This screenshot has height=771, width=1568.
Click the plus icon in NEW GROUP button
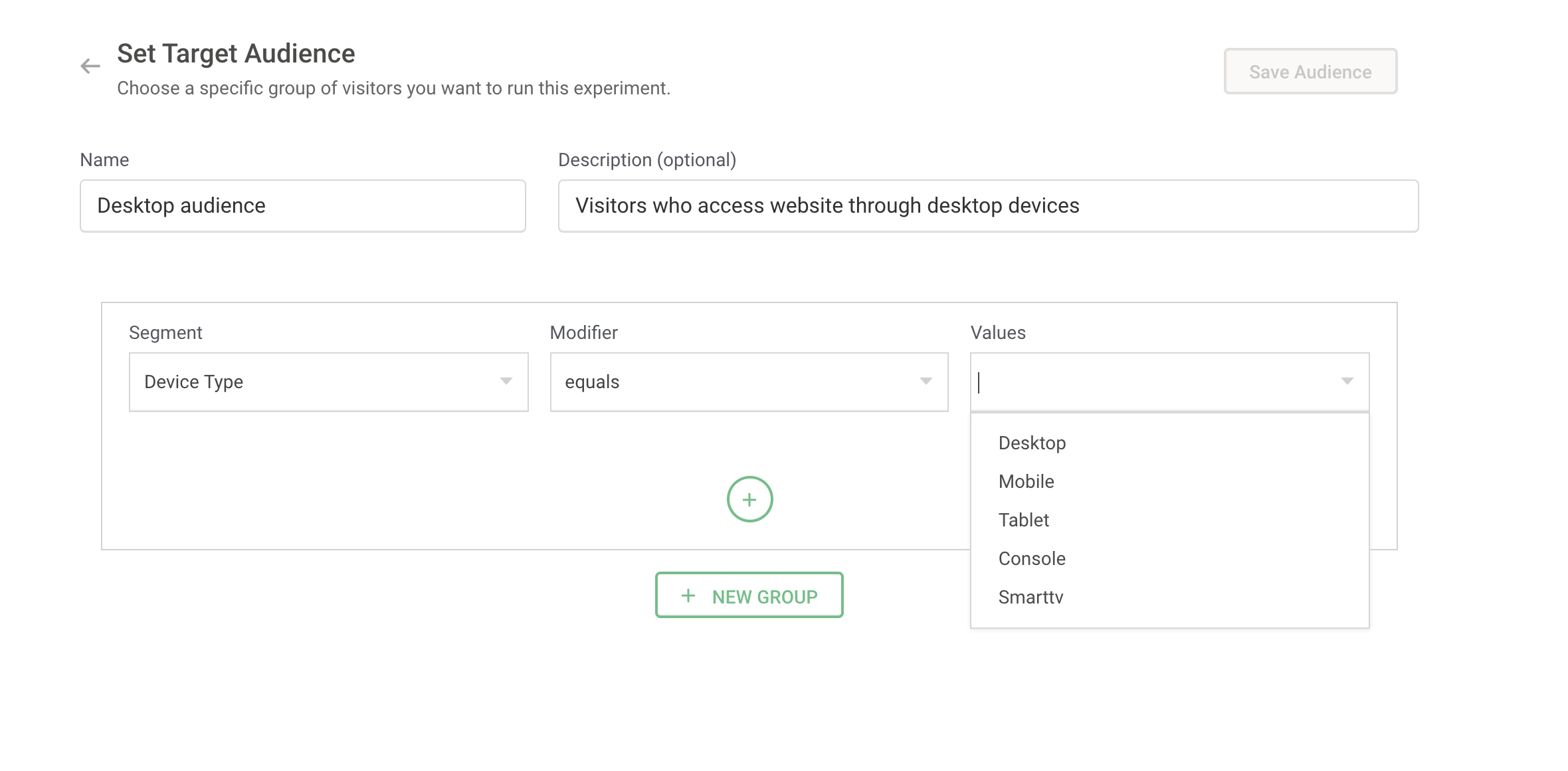tap(688, 596)
